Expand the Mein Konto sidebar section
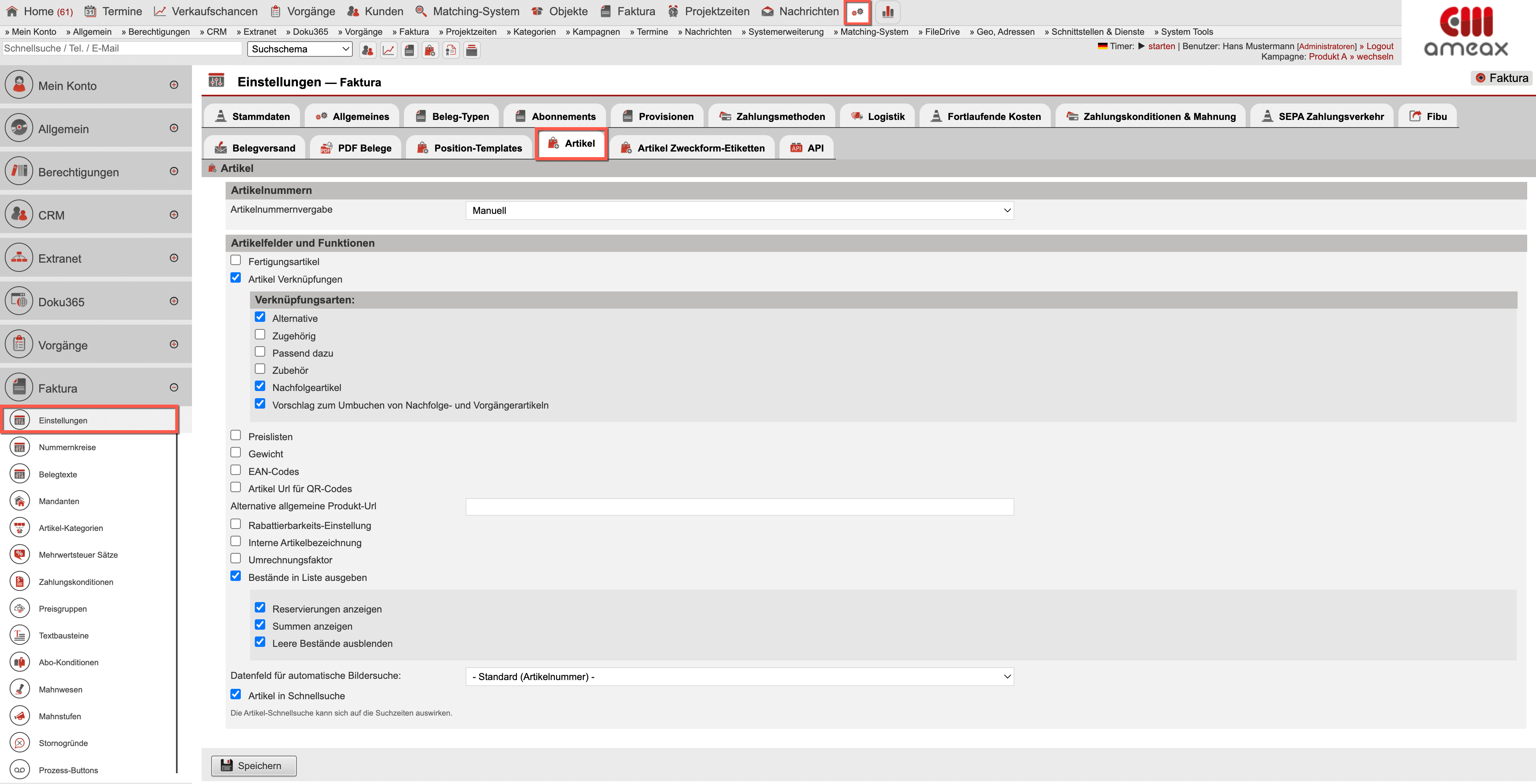 point(174,85)
